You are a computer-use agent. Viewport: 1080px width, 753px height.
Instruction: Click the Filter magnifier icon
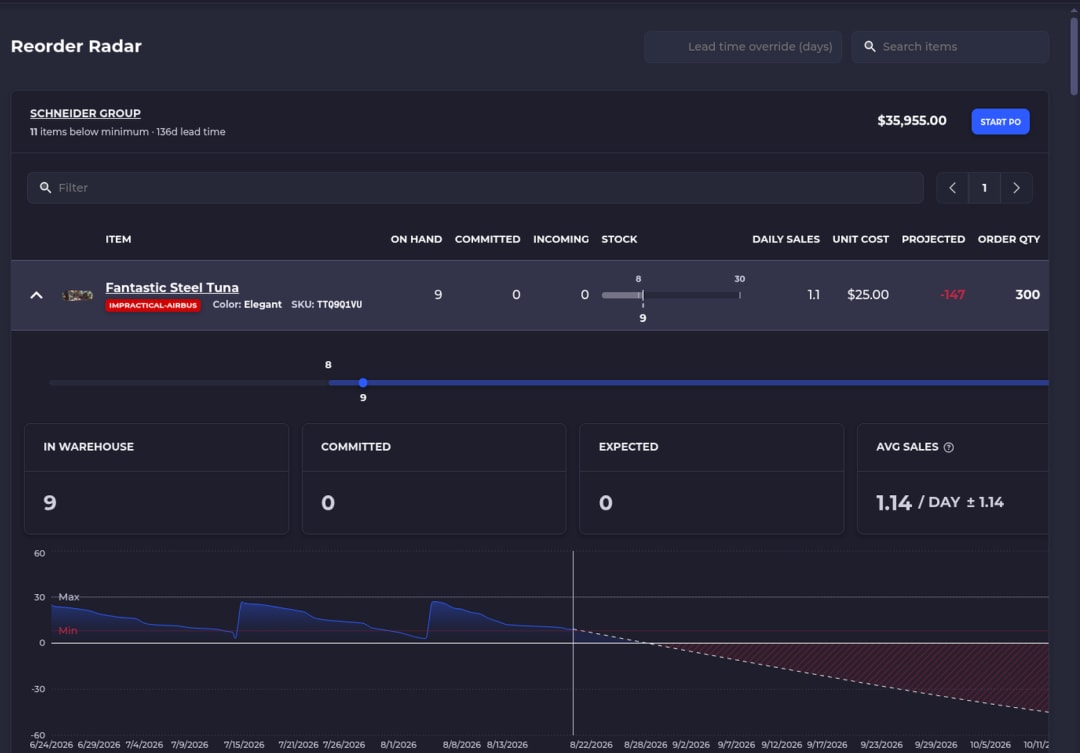click(45, 187)
